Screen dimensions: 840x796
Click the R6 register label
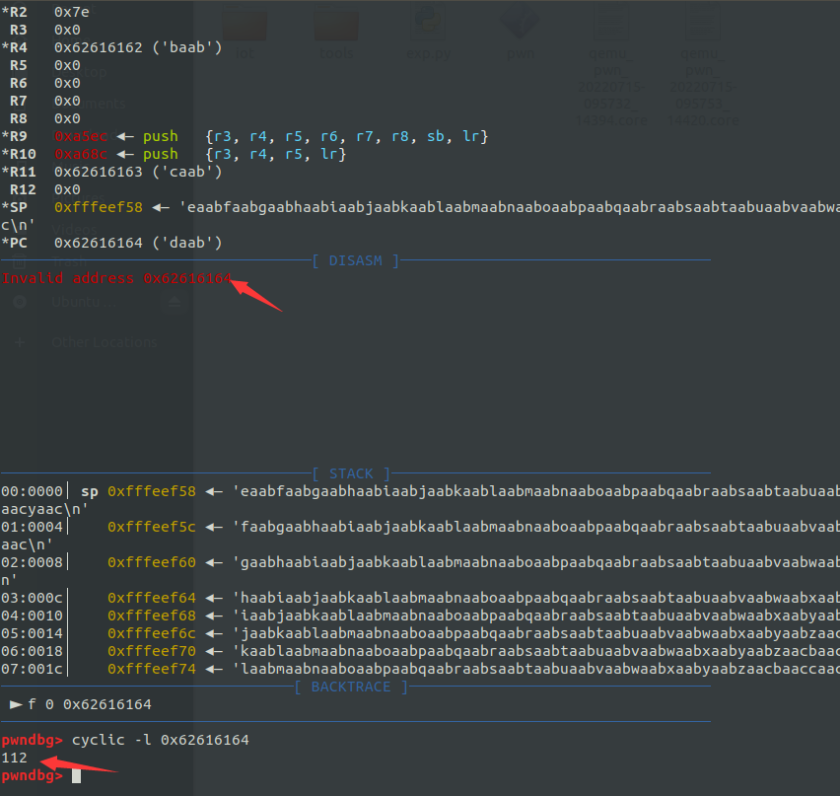(x=18, y=83)
